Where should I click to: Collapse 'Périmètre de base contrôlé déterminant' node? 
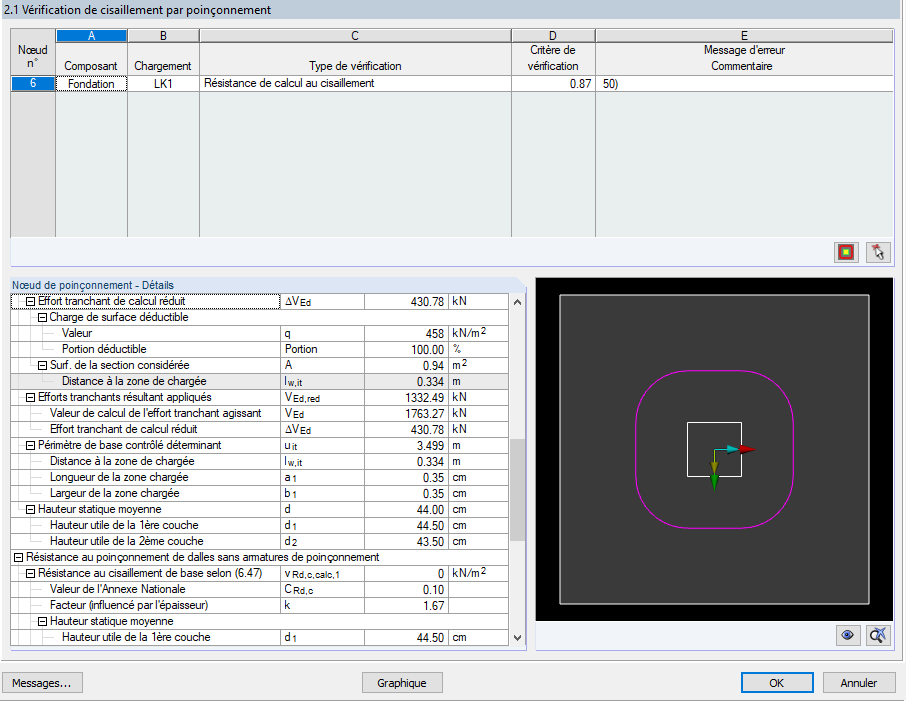[x=31, y=445]
